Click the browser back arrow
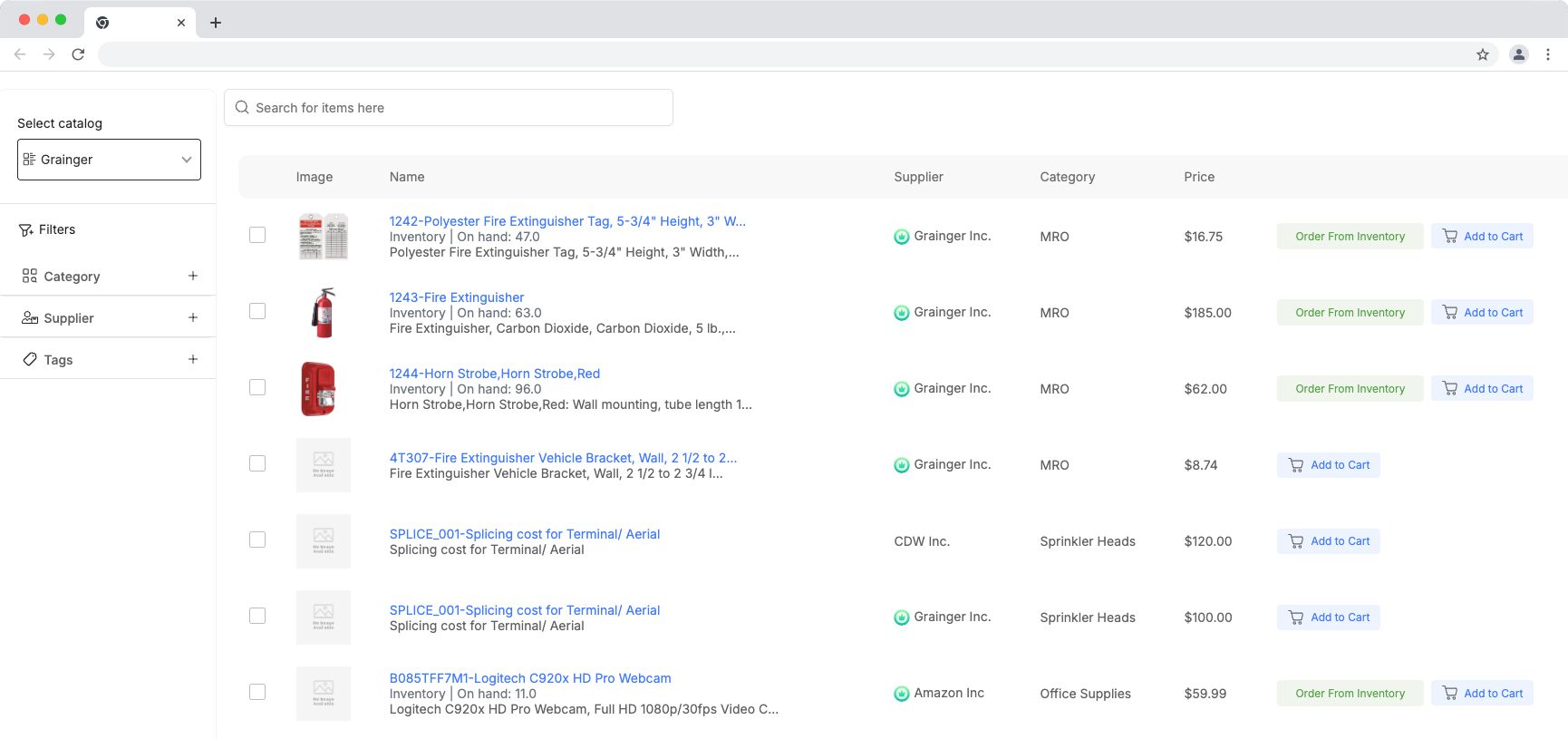The height and width of the screenshot is (739, 1568). coord(20,54)
